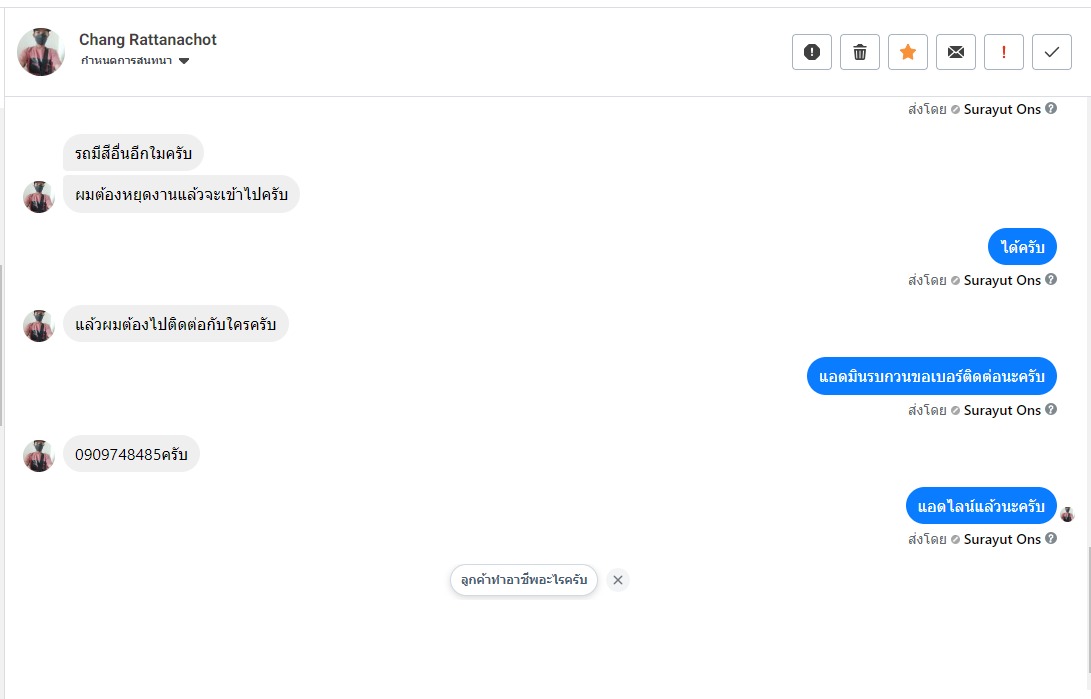
Task: Click Surayut Ons under the ได้ครับ reply
Action: [1002, 280]
